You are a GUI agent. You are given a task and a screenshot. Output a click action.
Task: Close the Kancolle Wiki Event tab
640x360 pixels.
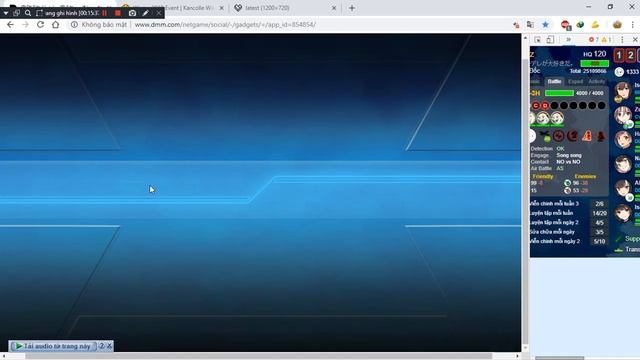(222, 8)
